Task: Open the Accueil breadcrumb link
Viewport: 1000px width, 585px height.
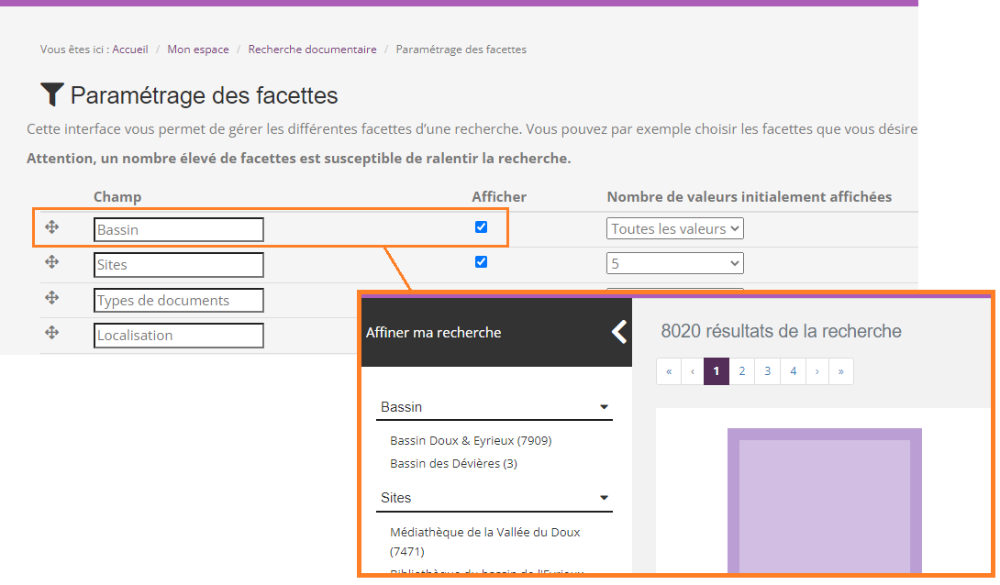Action: 130,49
